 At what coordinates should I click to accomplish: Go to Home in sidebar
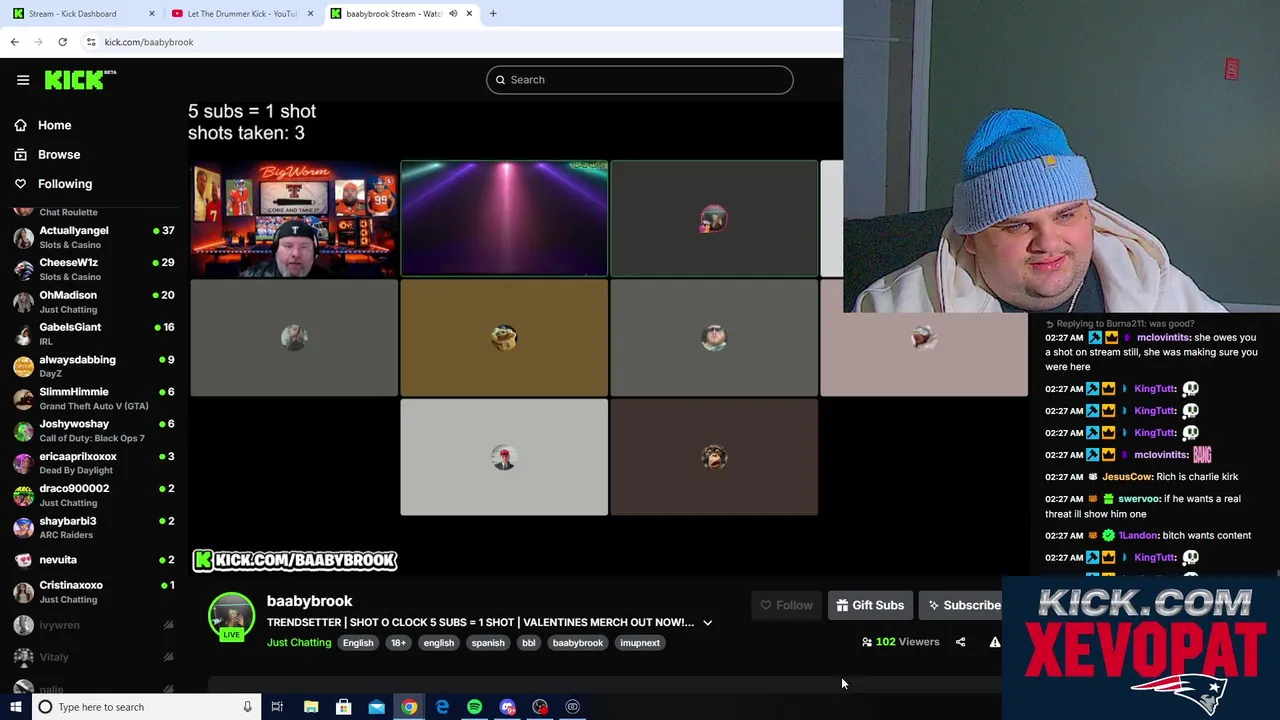(55, 125)
